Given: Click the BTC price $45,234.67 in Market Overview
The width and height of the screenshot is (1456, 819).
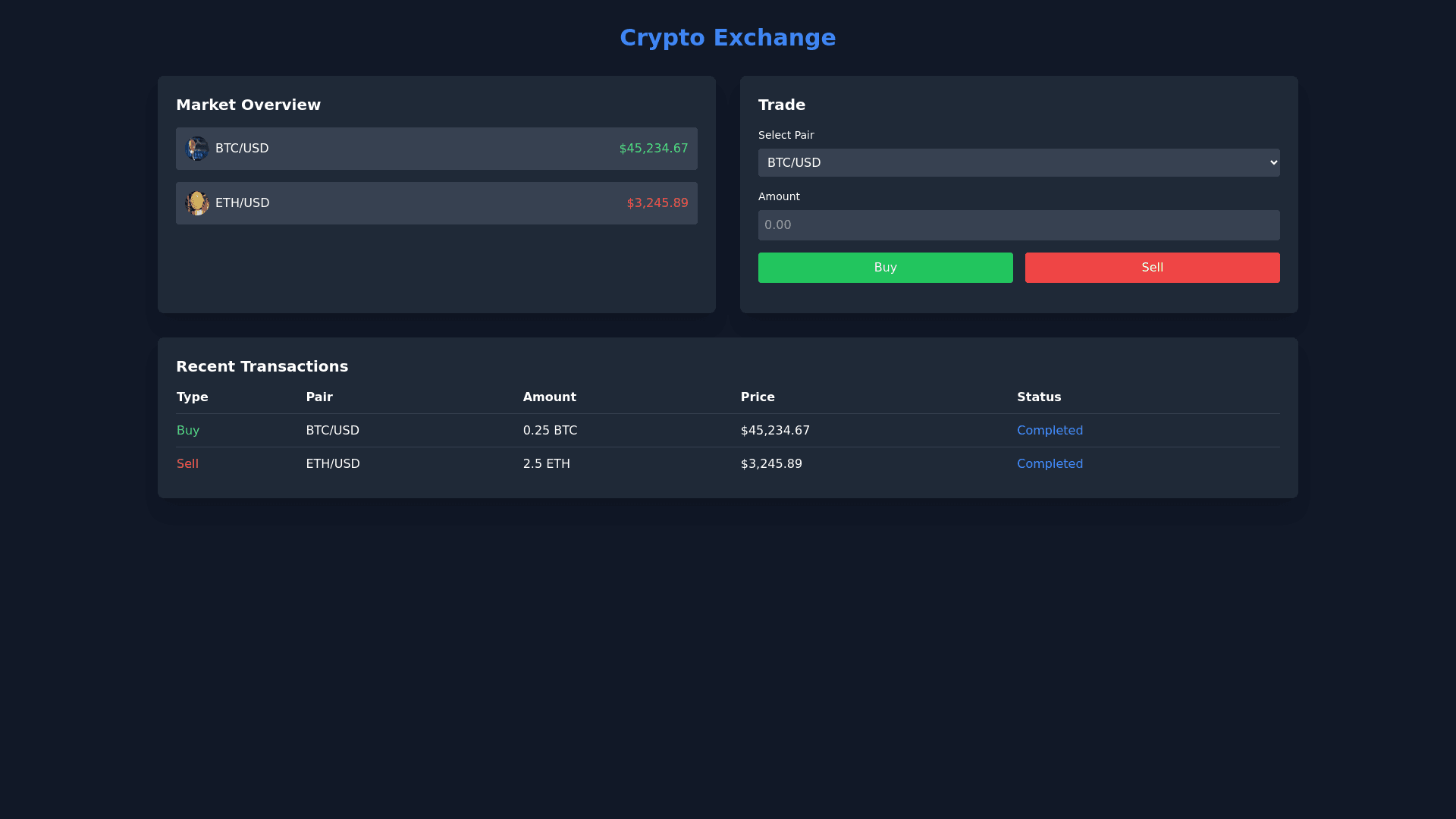Looking at the screenshot, I should [653, 149].
